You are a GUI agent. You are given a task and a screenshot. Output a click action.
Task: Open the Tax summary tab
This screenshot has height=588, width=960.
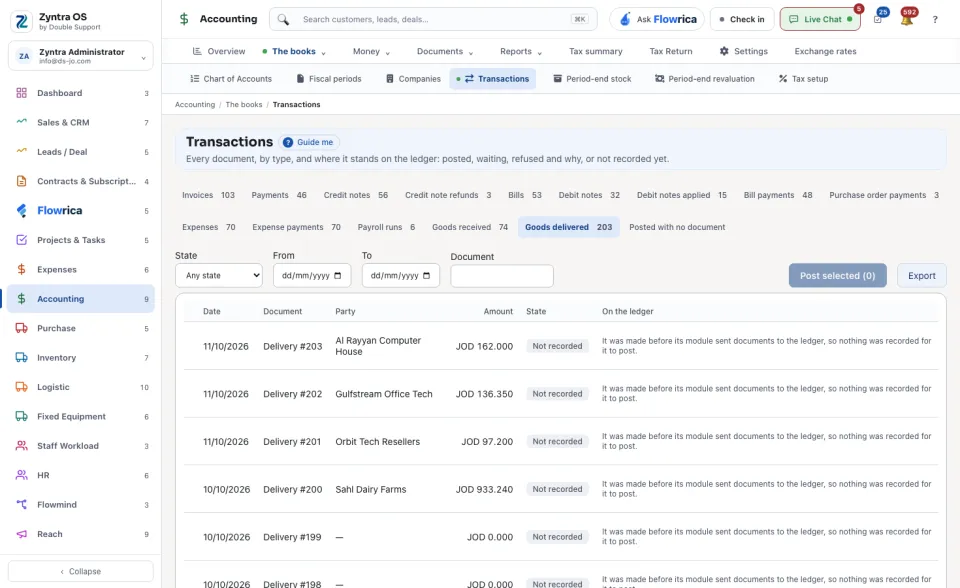[596, 51]
